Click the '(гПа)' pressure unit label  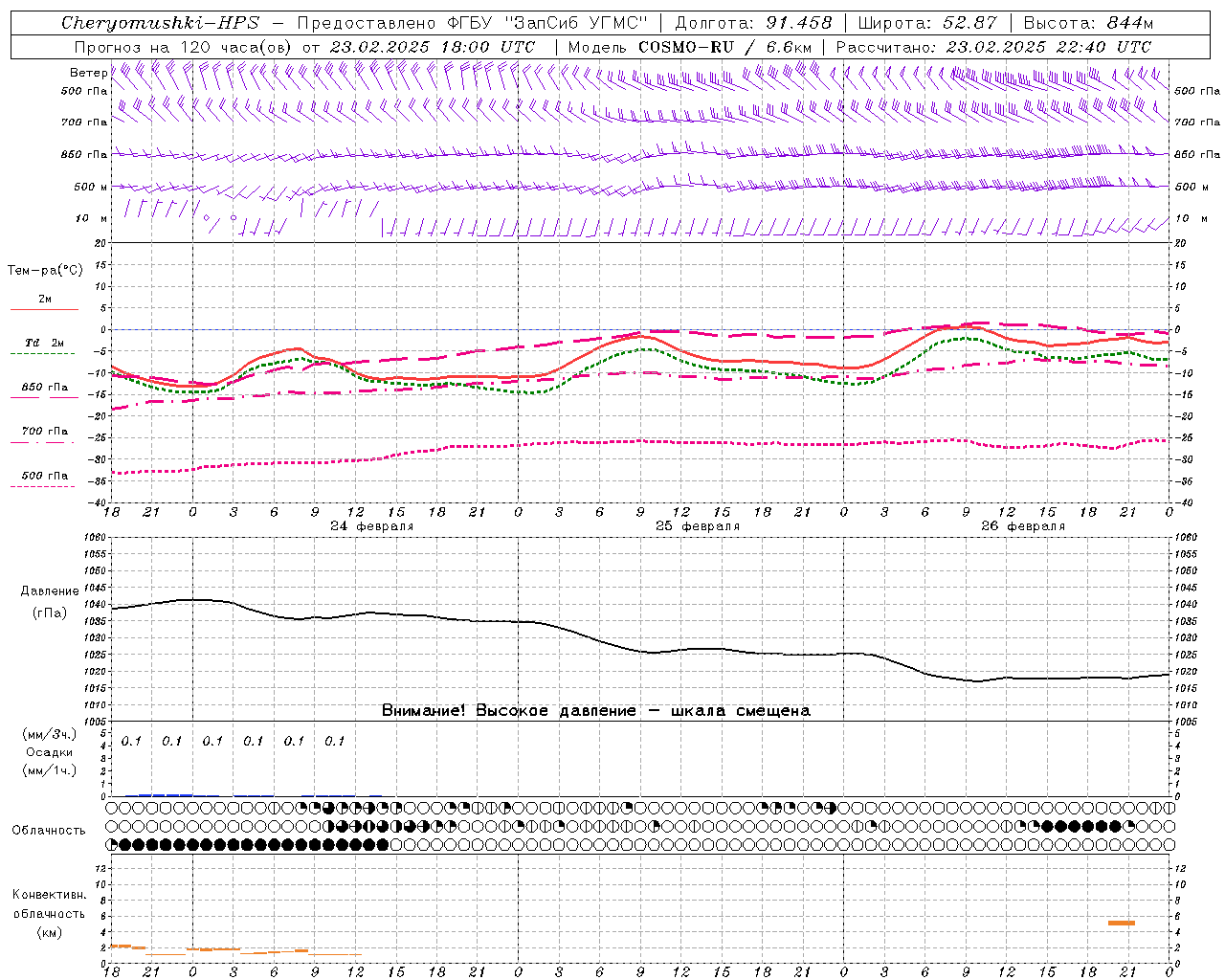(50, 612)
